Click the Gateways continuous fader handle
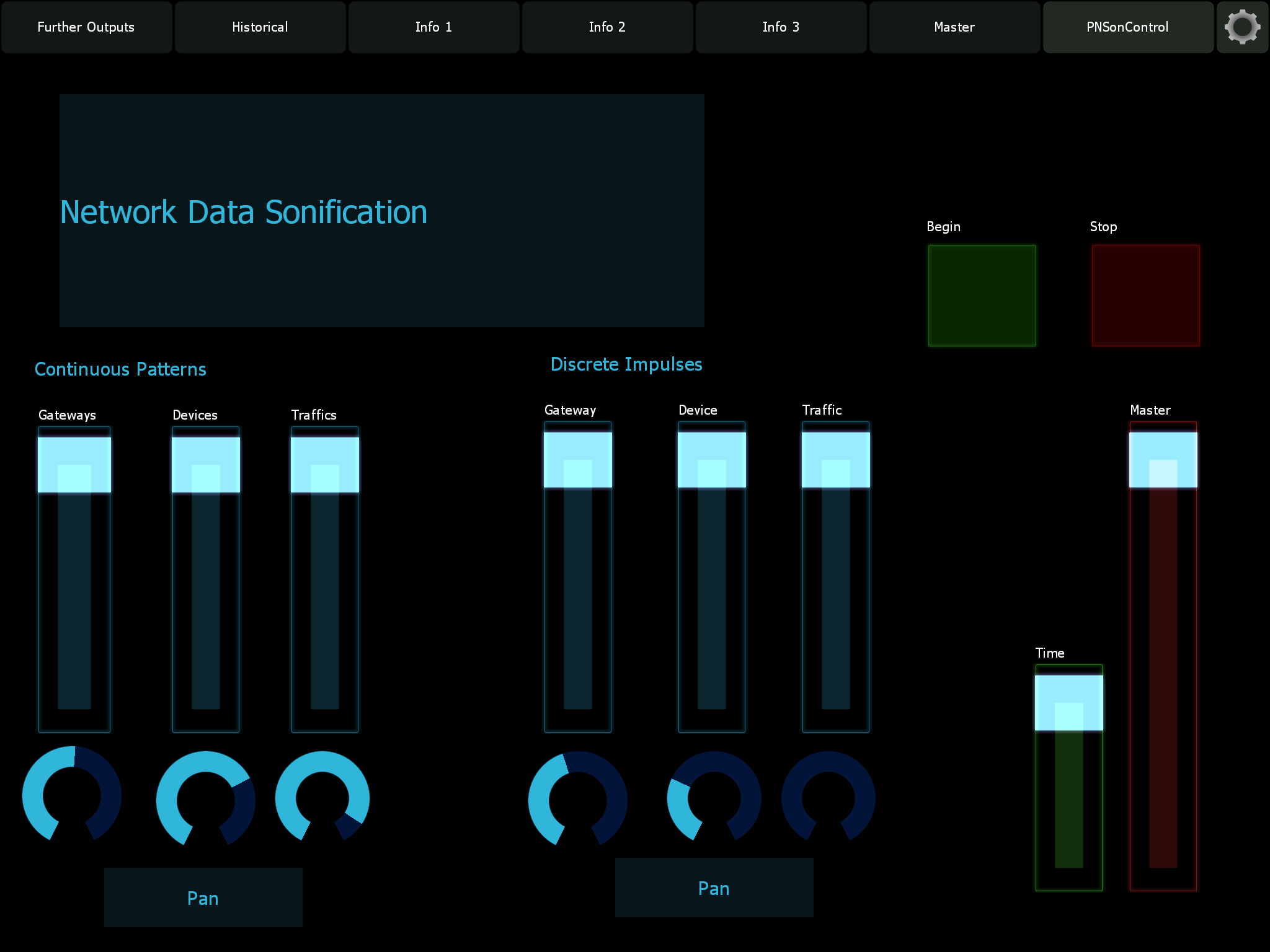The width and height of the screenshot is (1270, 952). 74,465
